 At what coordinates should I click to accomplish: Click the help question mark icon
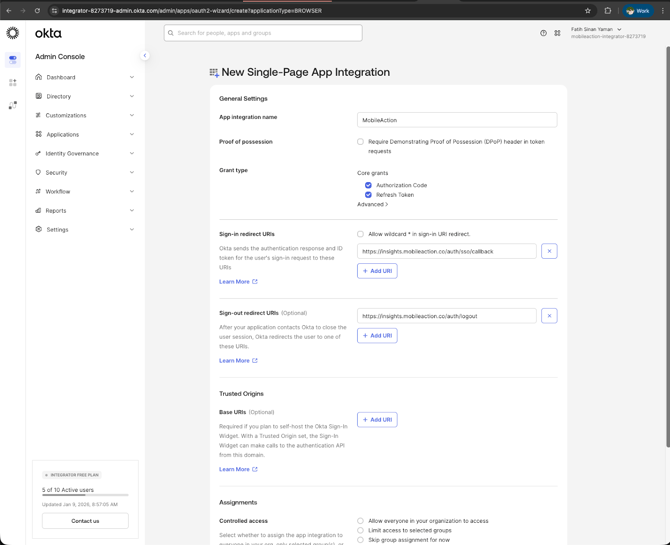(543, 33)
